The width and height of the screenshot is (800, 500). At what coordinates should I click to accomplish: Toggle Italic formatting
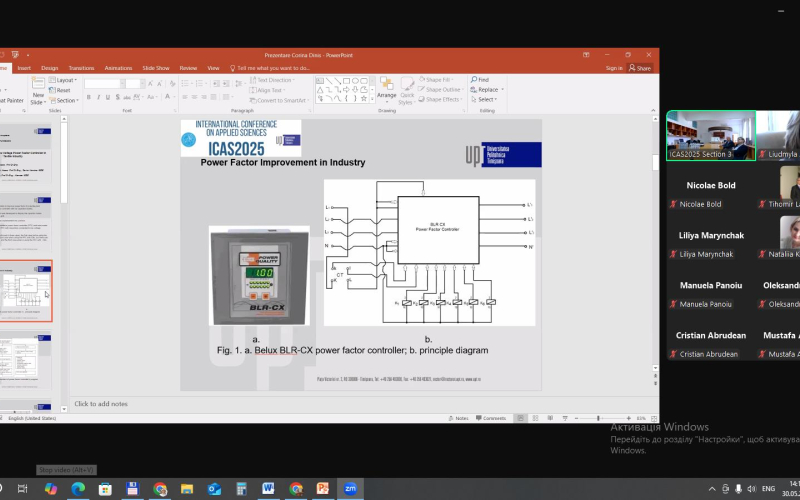coord(98,97)
